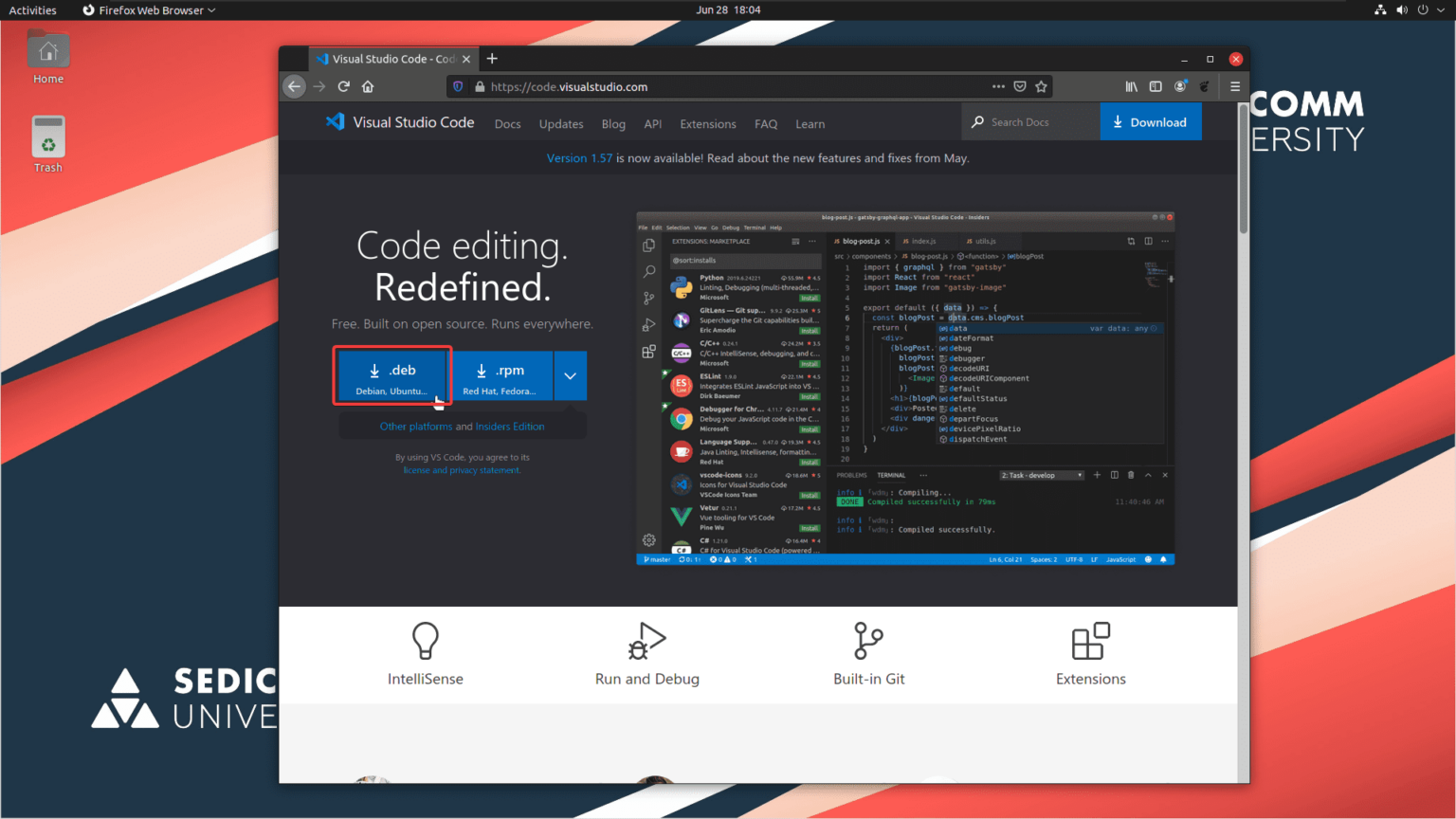Click the volume icon in top bar
1456x819 pixels.
pos(1402,9)
